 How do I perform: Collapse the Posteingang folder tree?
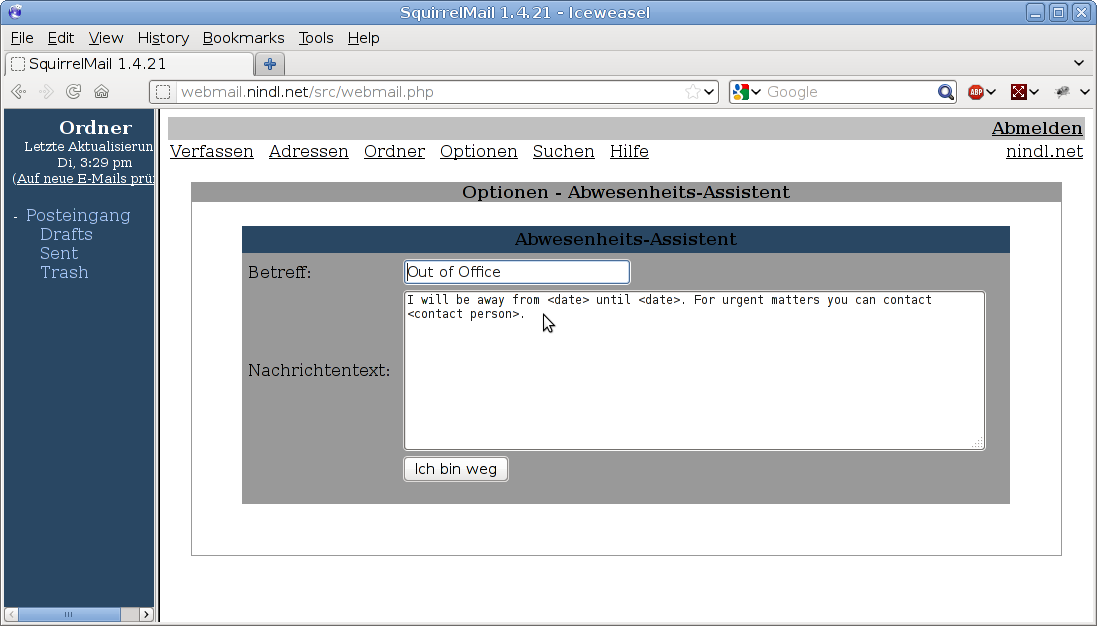tap(16, 216)
